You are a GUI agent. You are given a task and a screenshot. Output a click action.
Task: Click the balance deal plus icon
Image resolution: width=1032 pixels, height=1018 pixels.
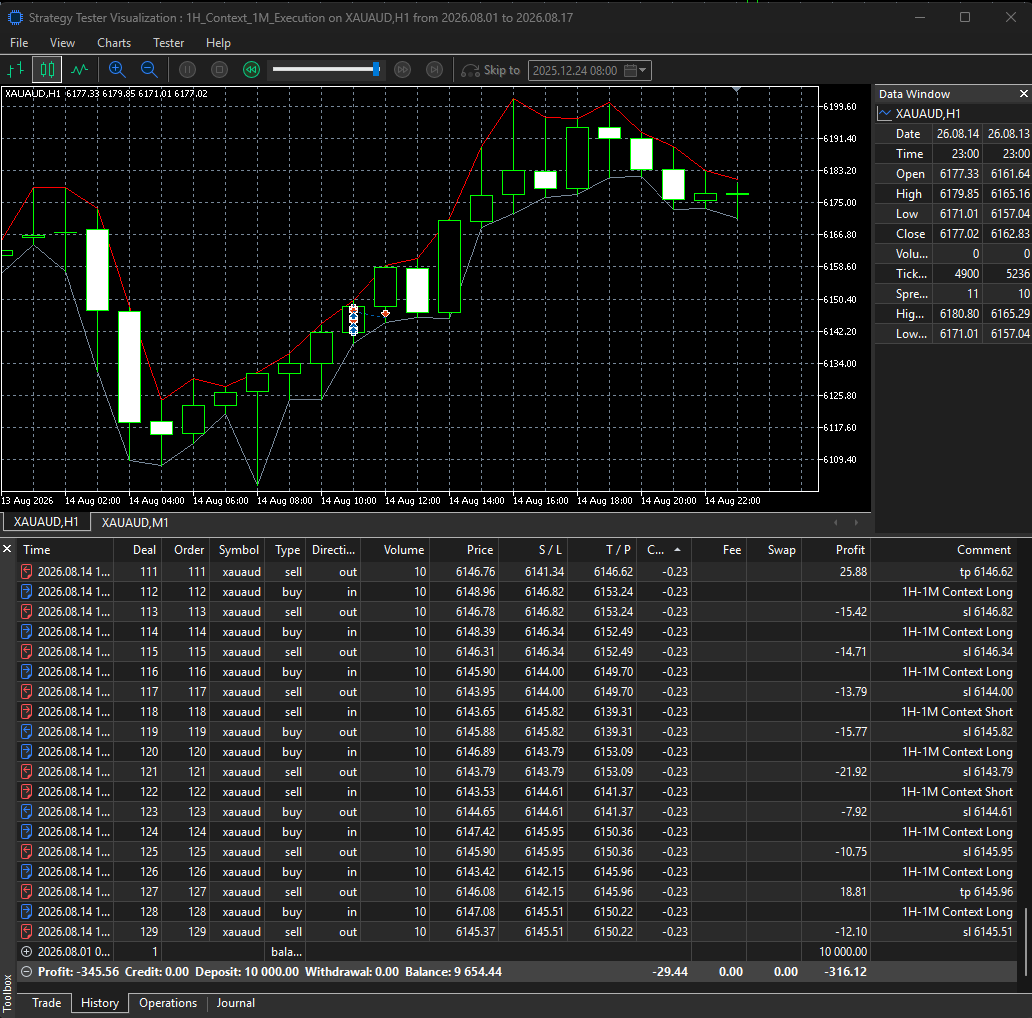click(26, 952)
